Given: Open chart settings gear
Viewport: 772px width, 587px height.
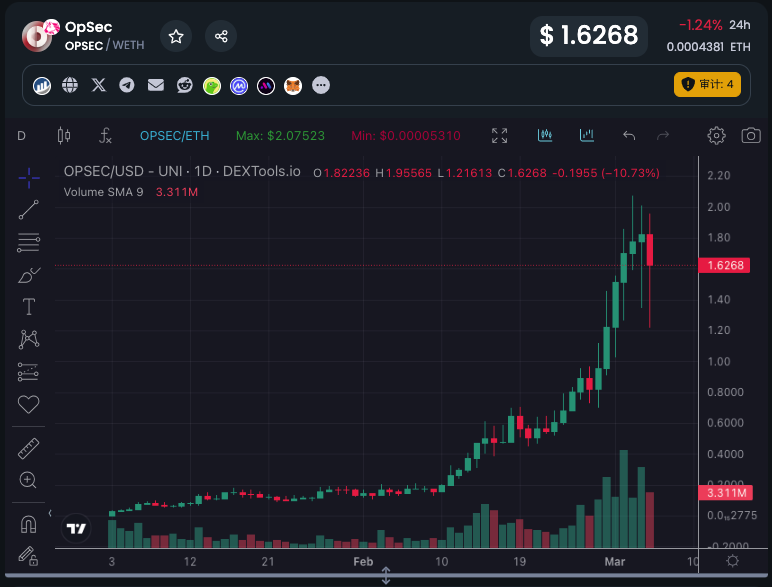Looking at the screenshot, I should tap(716, 135).
